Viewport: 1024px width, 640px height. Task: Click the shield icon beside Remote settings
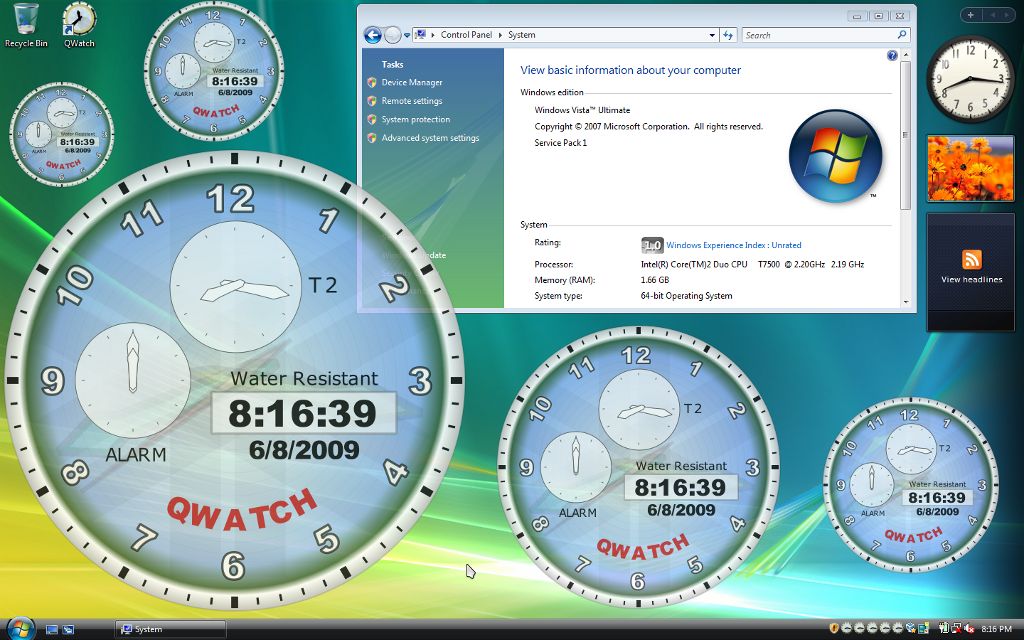pyautogui.click(x=372, y=101)
